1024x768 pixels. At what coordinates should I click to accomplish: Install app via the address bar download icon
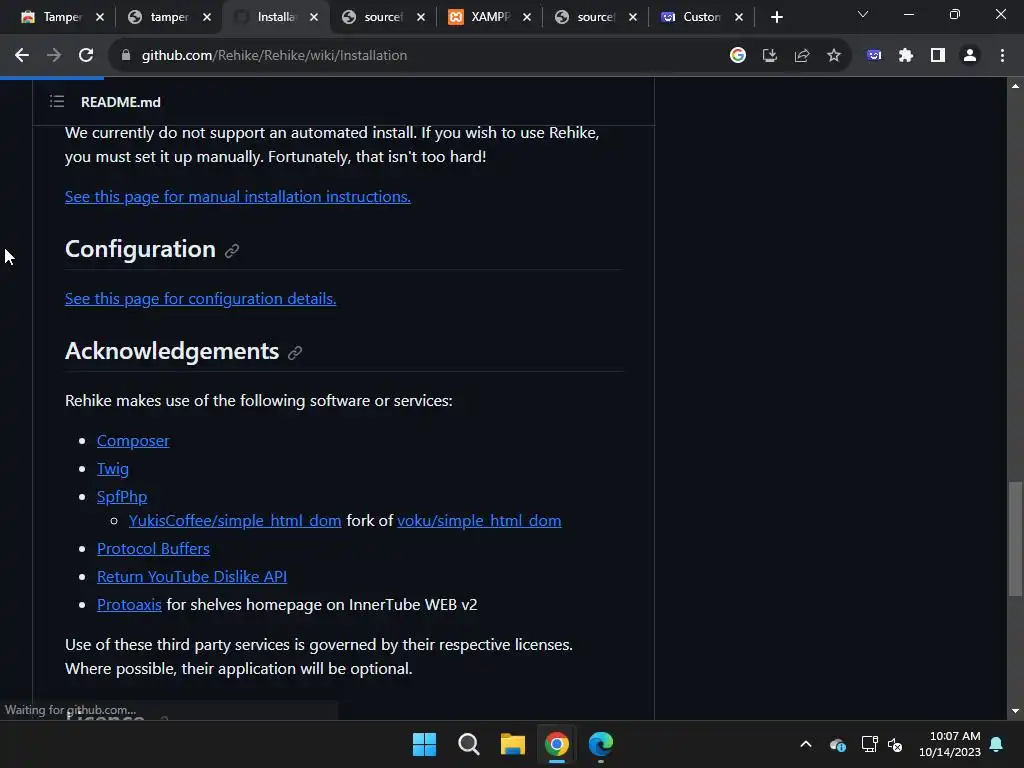coord(770,56)
